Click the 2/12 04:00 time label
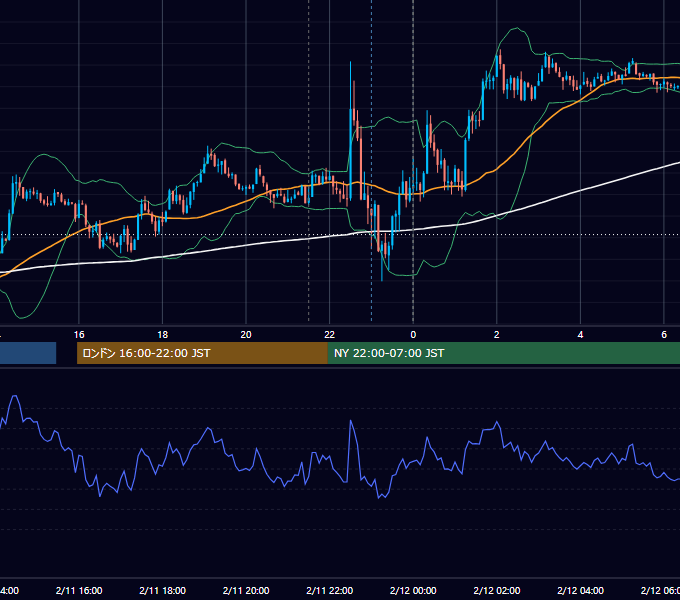680x600 pixels. [580, 590]
